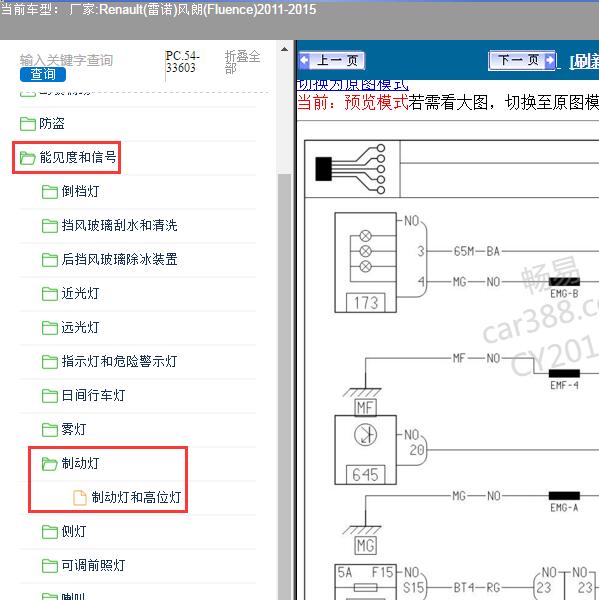Click the folder icon beside 近光灯
599x600 pixels.
click(x=50, y=294)
